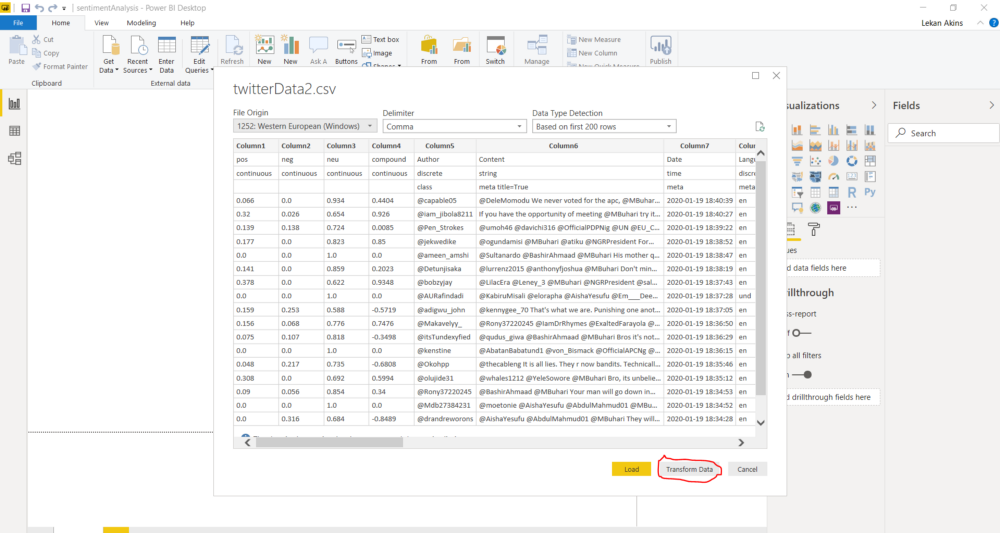Click the Transform Data button
This screenshot has width=1000, height=533.
tap(689, 469)
